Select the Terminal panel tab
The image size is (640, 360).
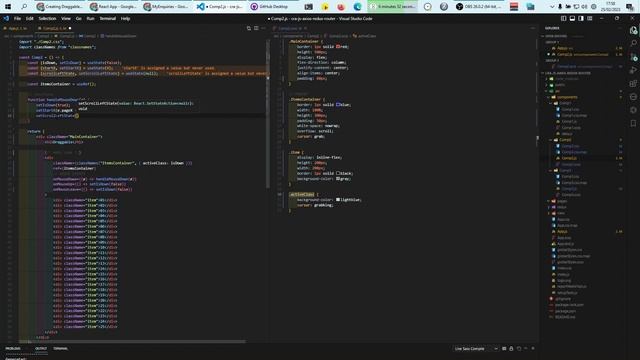point(60,349)
